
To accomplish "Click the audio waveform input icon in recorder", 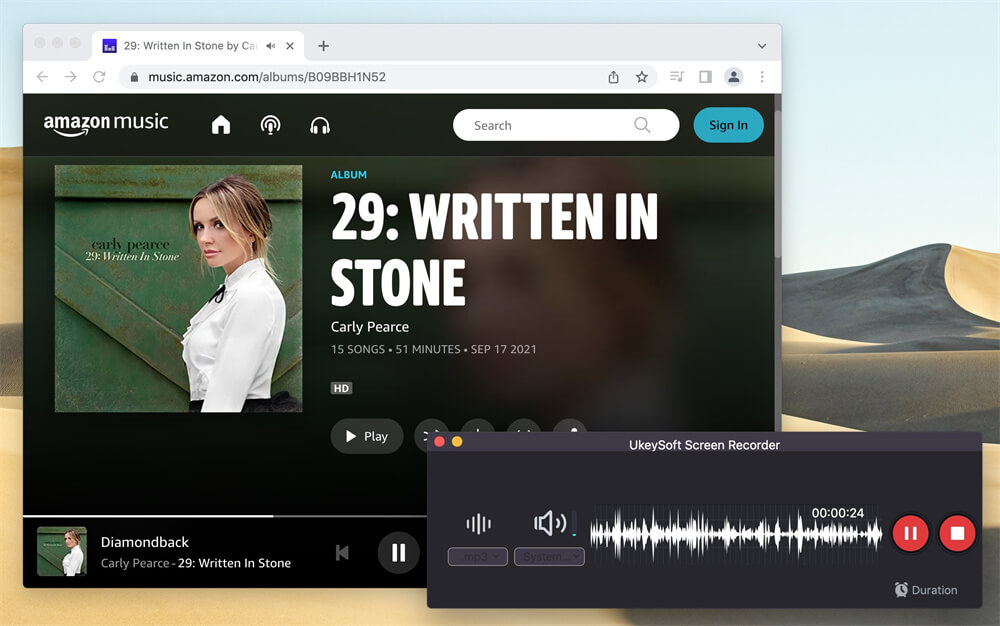I will pos(478,522).
